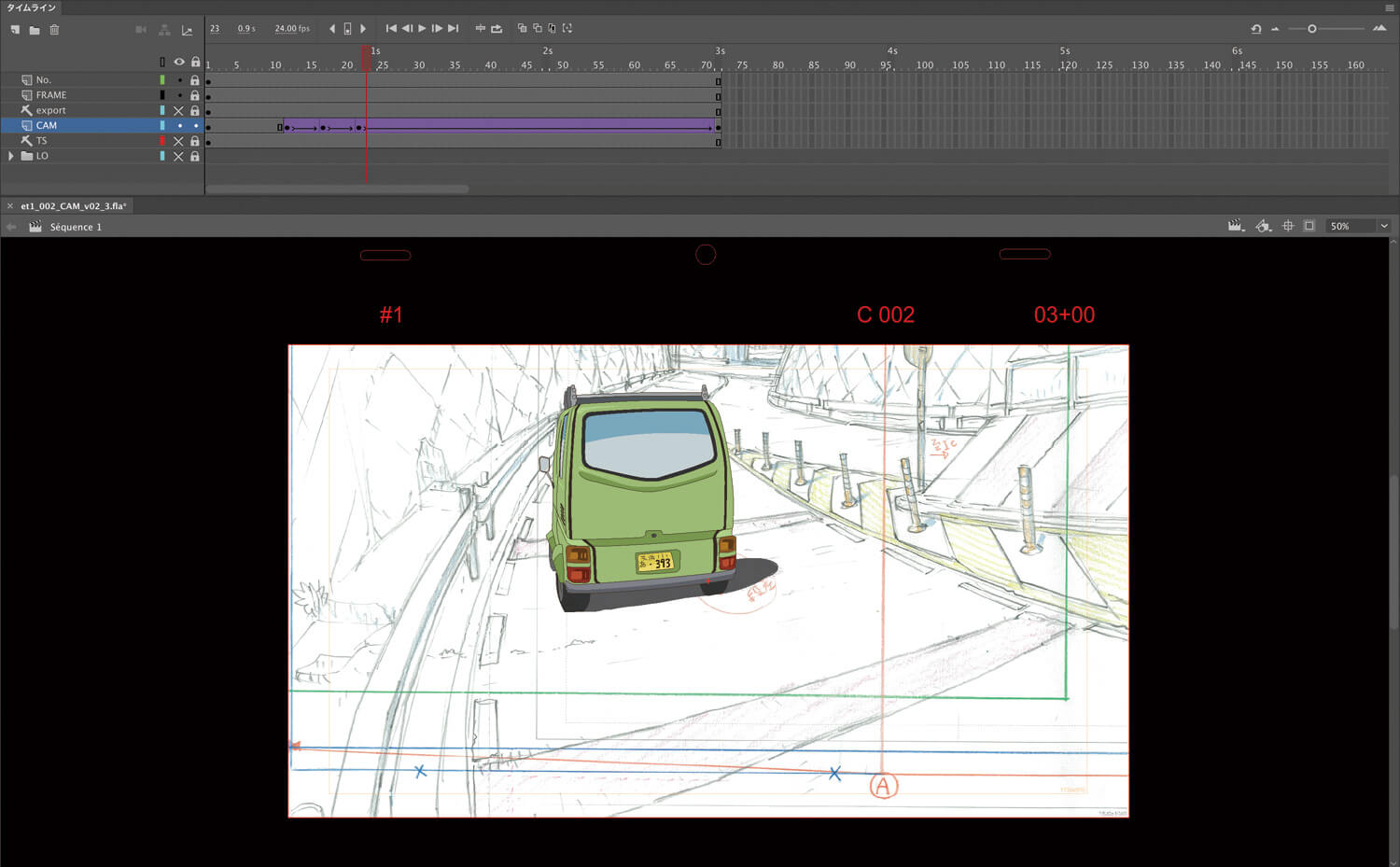Viewport: 1400px width, 867px height.
Task: Expand the LO layer folder
Action: (x=11, y=156)
